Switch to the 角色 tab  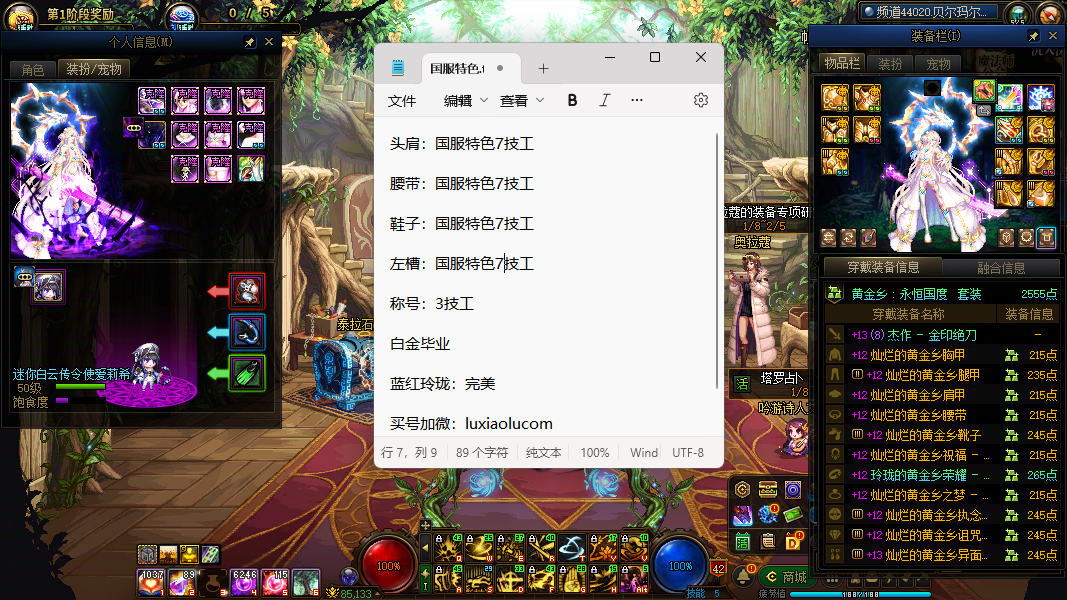coord(33,69)
